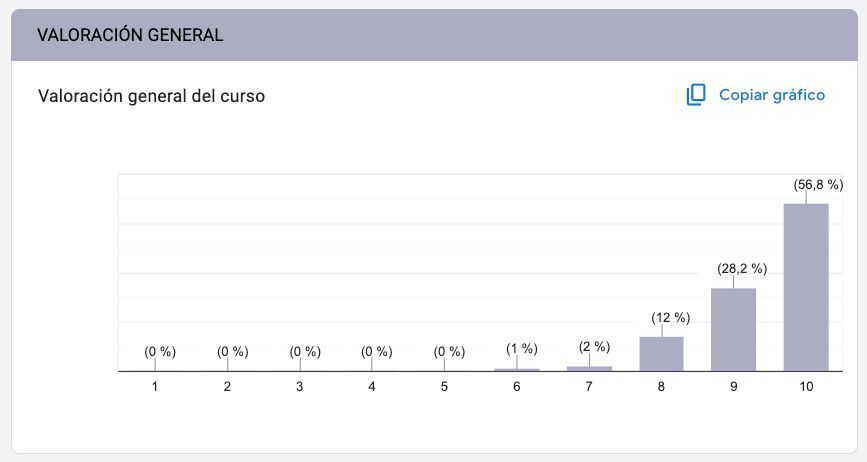Image resolution: width=867 pixels, height=462 pixels.
Task: Click the Valoración general del curso title
Action: click(x=151, y=96)
